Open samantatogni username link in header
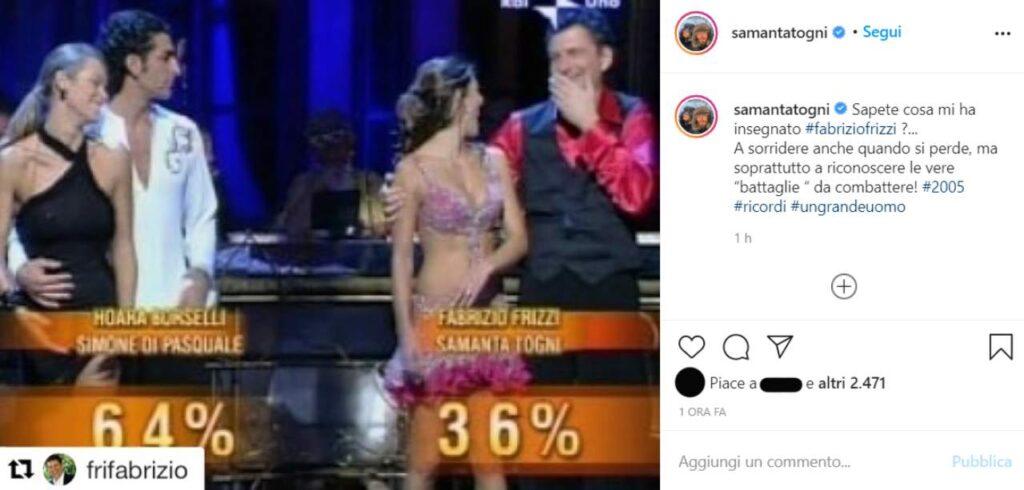Image resolution: width=1024 pixels, height=490 pixels. tap(780, 33)
